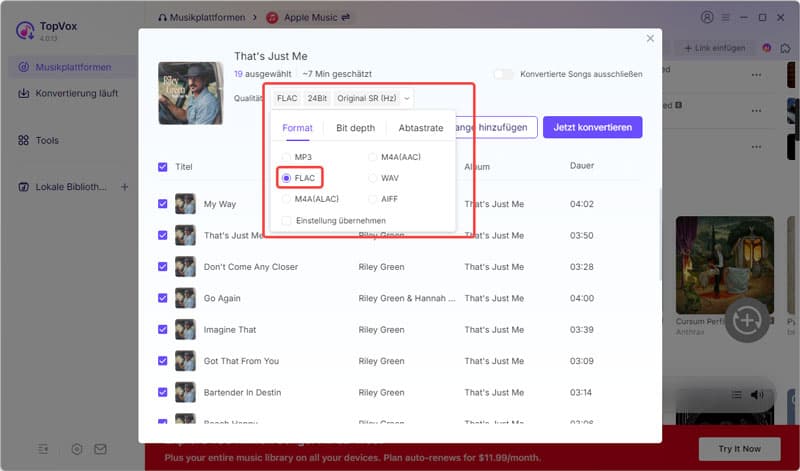
Task: Click the 03:14 duration of Bartender In Destin
Action: 581,392
